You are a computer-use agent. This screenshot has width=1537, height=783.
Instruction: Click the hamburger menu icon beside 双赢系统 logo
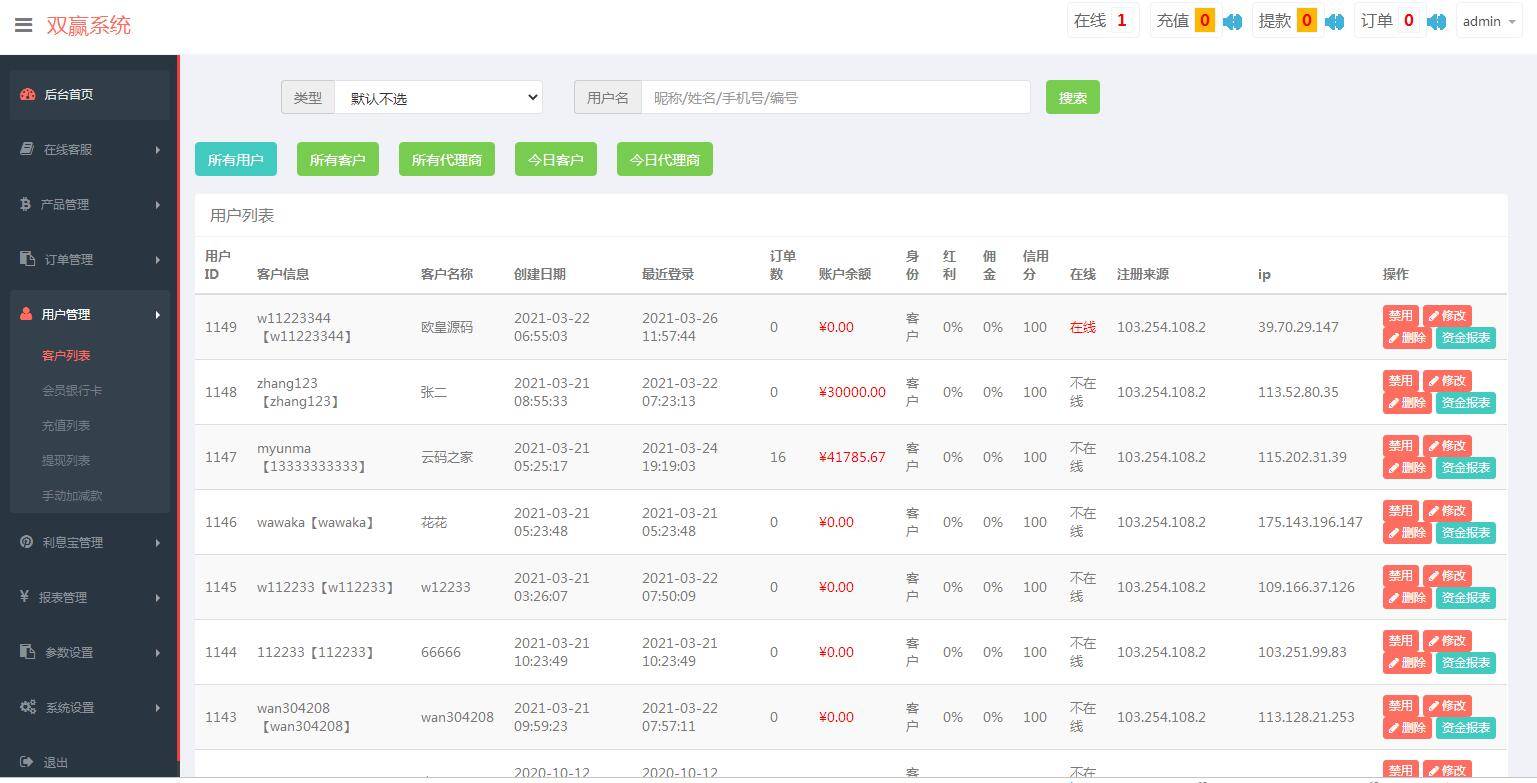pyautogui.click(x=24, y=25)
